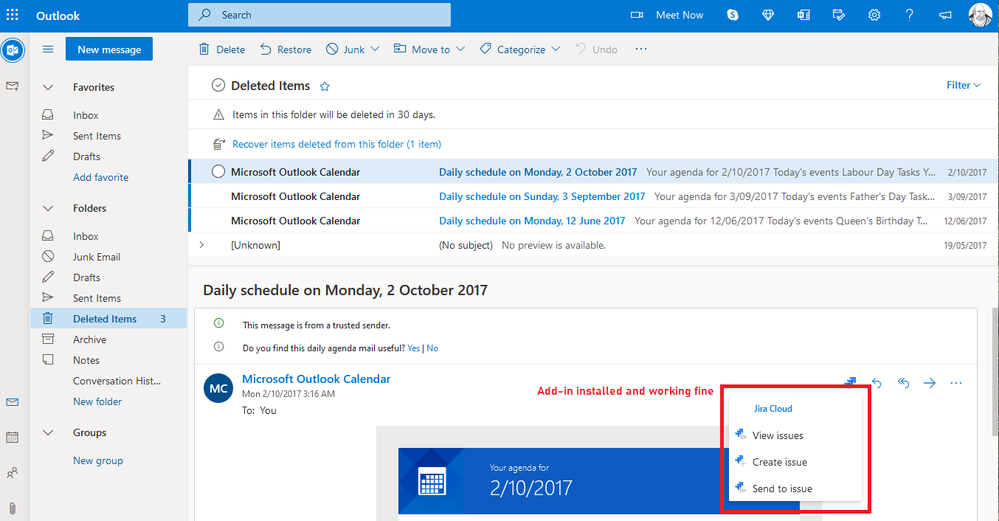The height and width of the screenshot is (521, 999).
Task: Open the Filter dropdown
Action: pos(963,85)
